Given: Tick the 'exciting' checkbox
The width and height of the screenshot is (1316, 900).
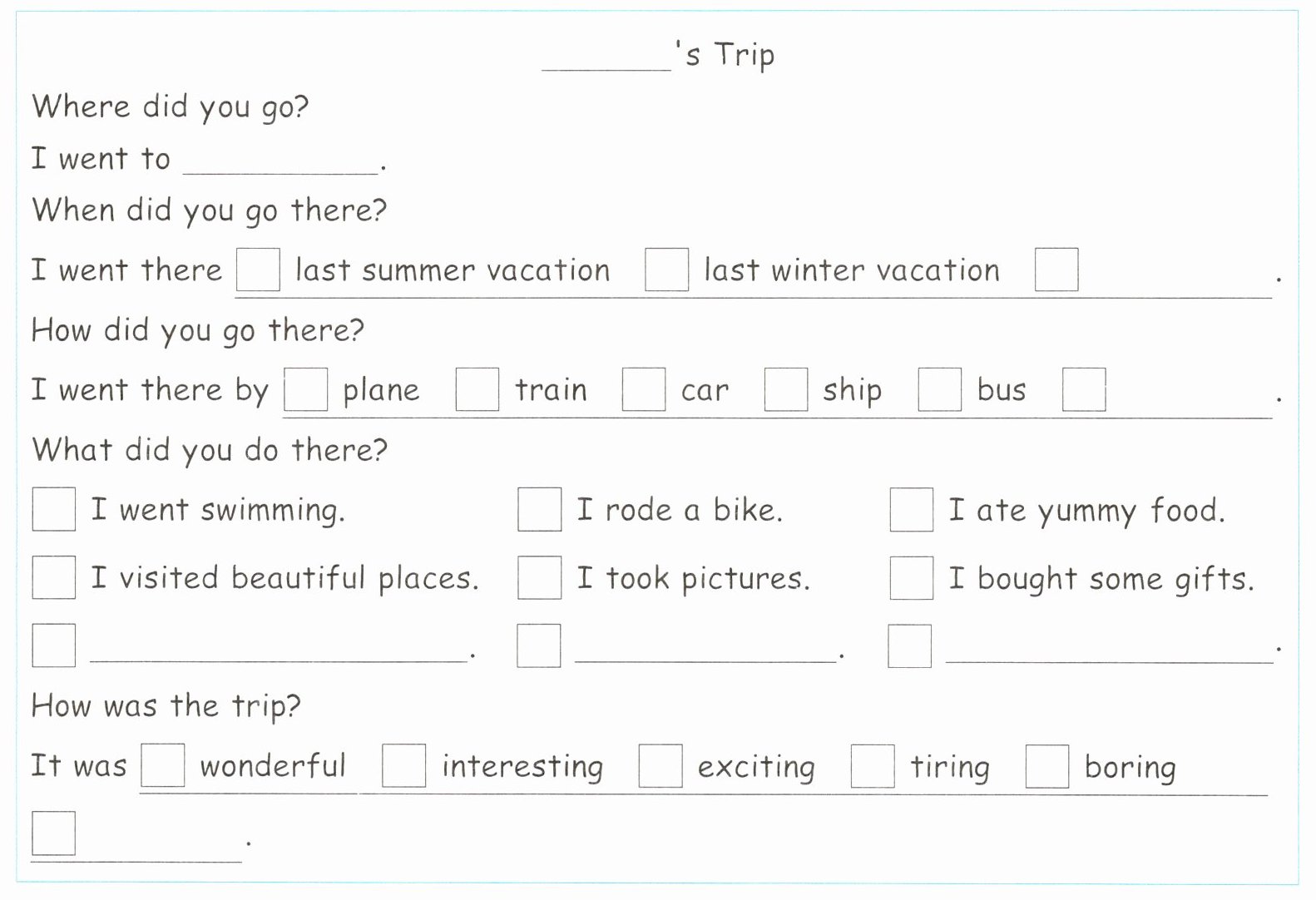Looking at the screenshot, I should pyautogui.click(x=660, y=765).
